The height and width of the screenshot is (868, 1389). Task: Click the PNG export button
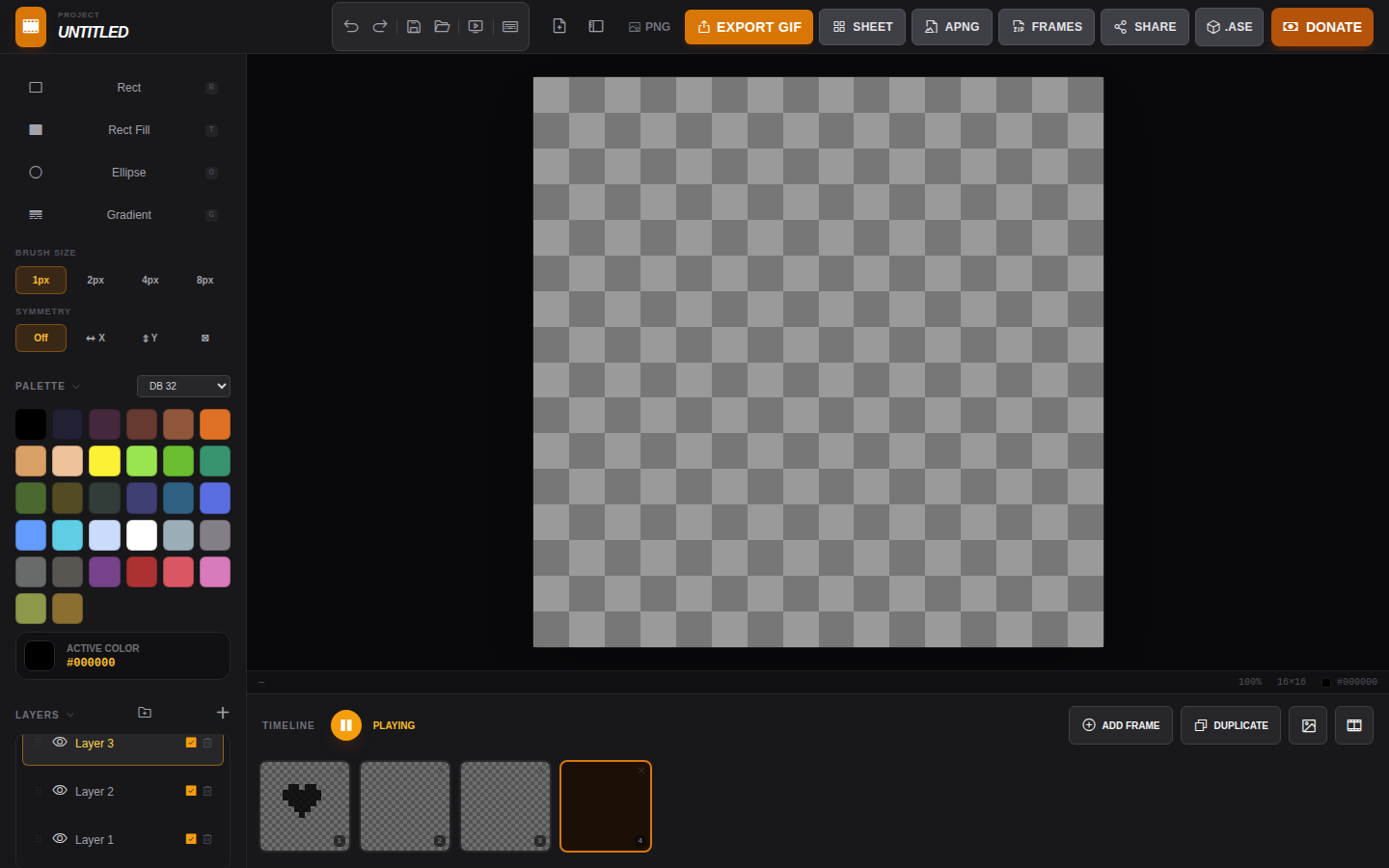(649, 27)
